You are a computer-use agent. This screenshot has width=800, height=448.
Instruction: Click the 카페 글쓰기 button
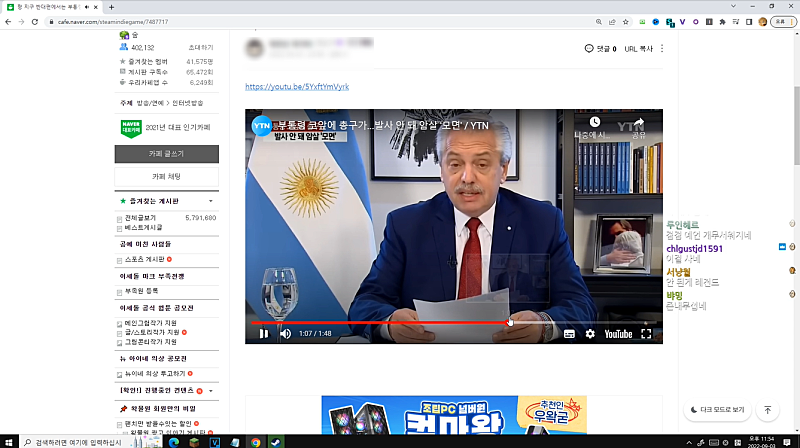click(x=166, y=154)
